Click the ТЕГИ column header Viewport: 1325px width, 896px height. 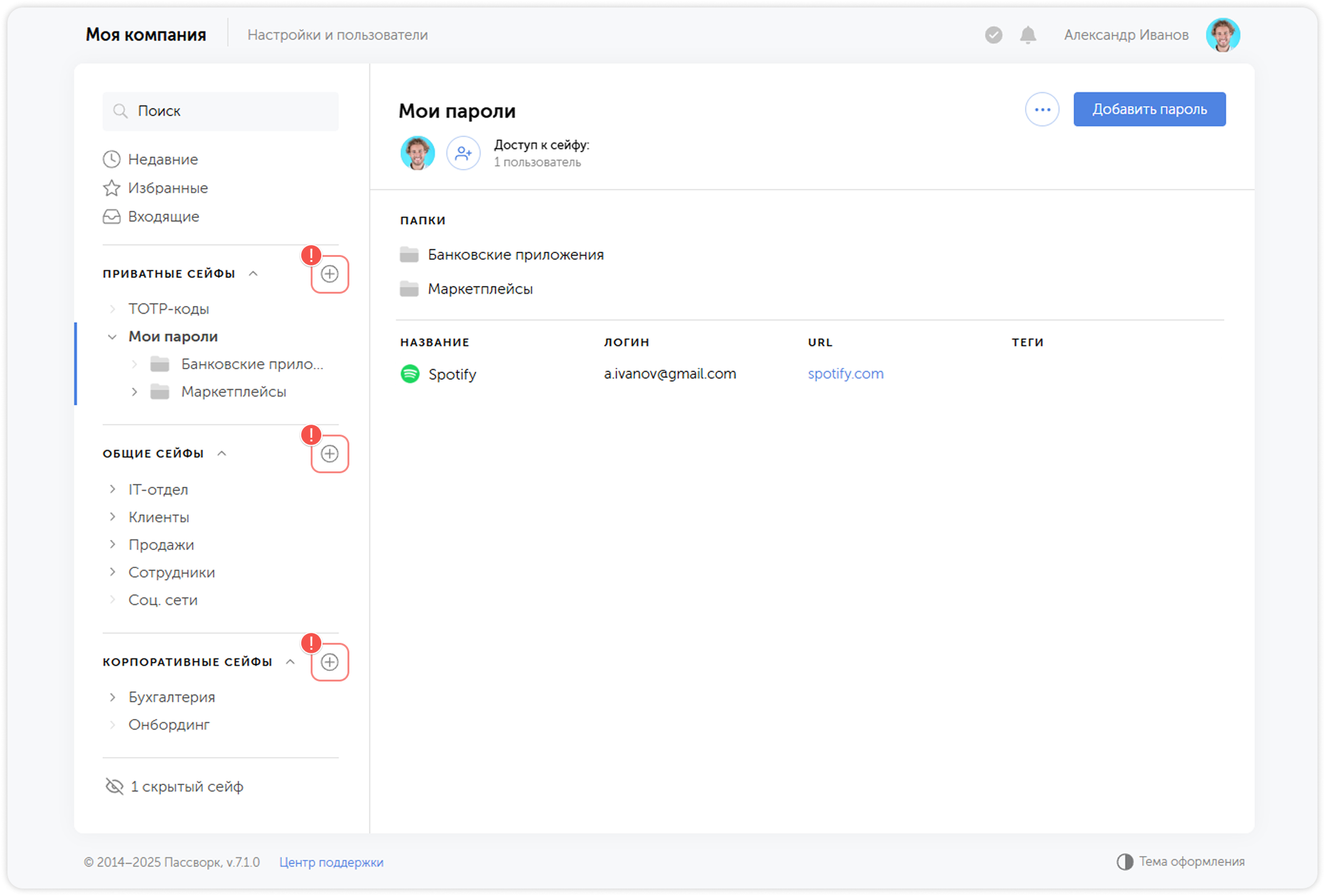[1027, 342]
